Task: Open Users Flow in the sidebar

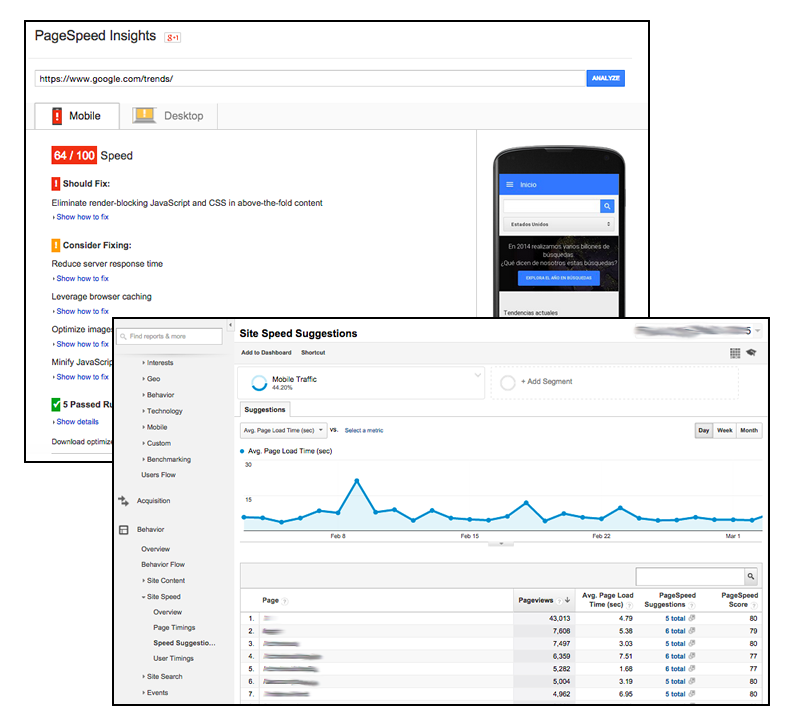Action: pyautogui.click(x=158, y=475)
